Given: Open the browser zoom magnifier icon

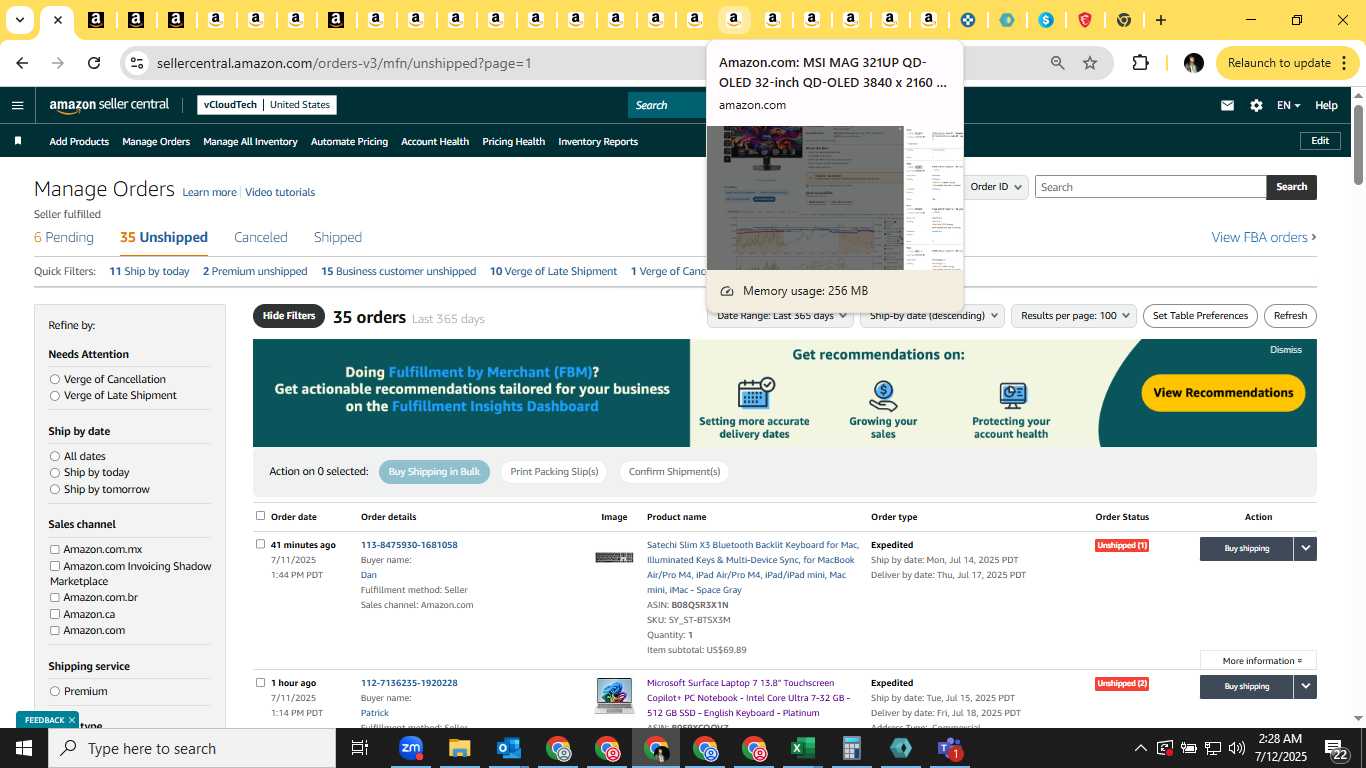Looking at the screenshot, I should [x=1057, y=63].
